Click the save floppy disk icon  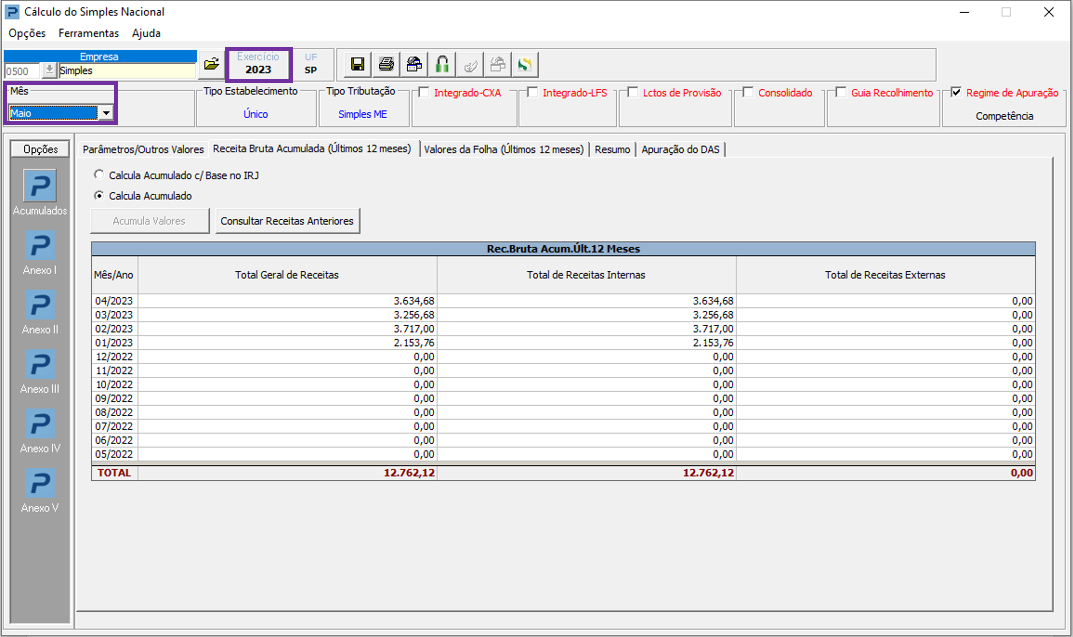[357, 64]
